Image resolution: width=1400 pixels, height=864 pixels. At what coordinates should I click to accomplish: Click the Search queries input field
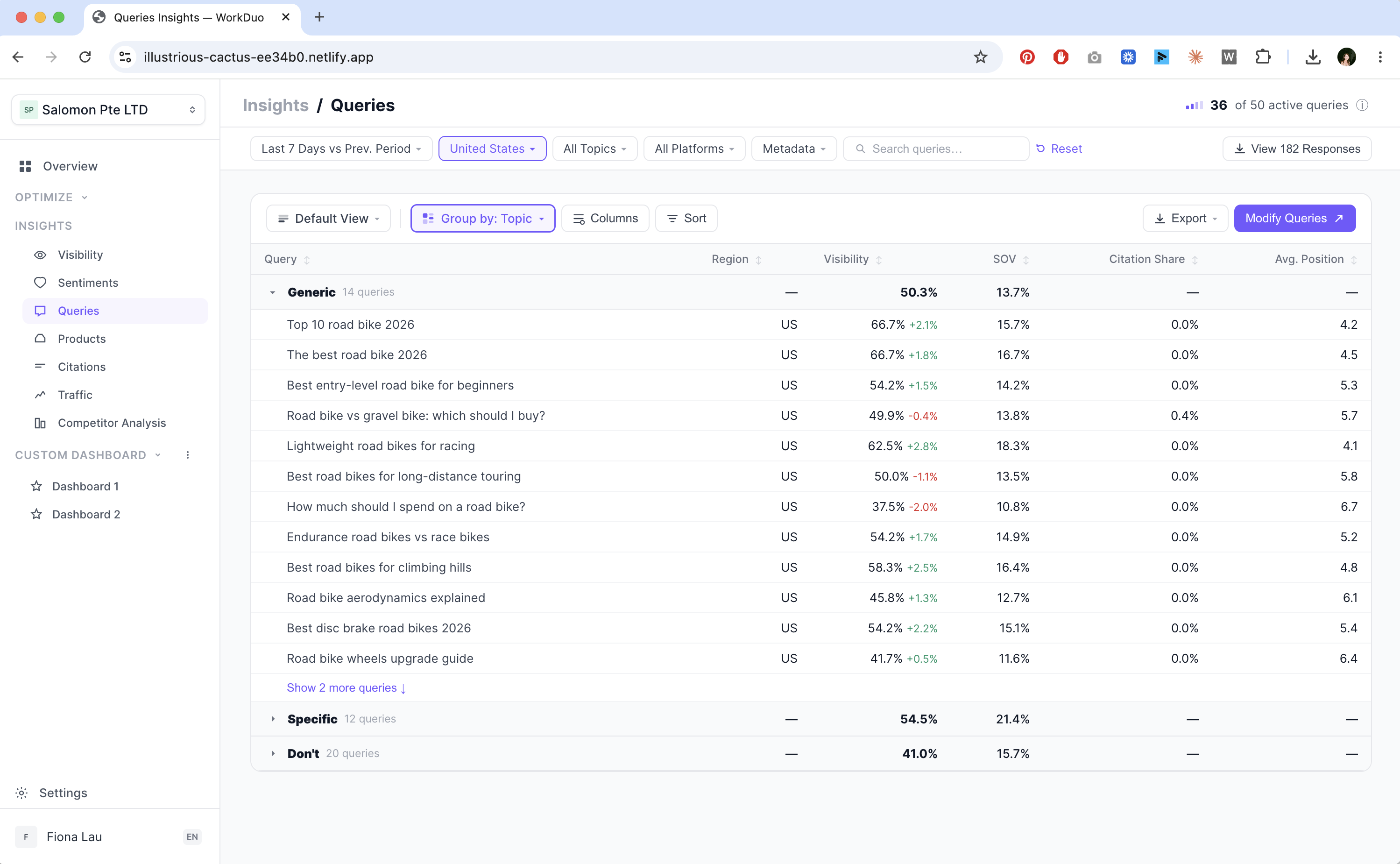click(x=936, y=149)
